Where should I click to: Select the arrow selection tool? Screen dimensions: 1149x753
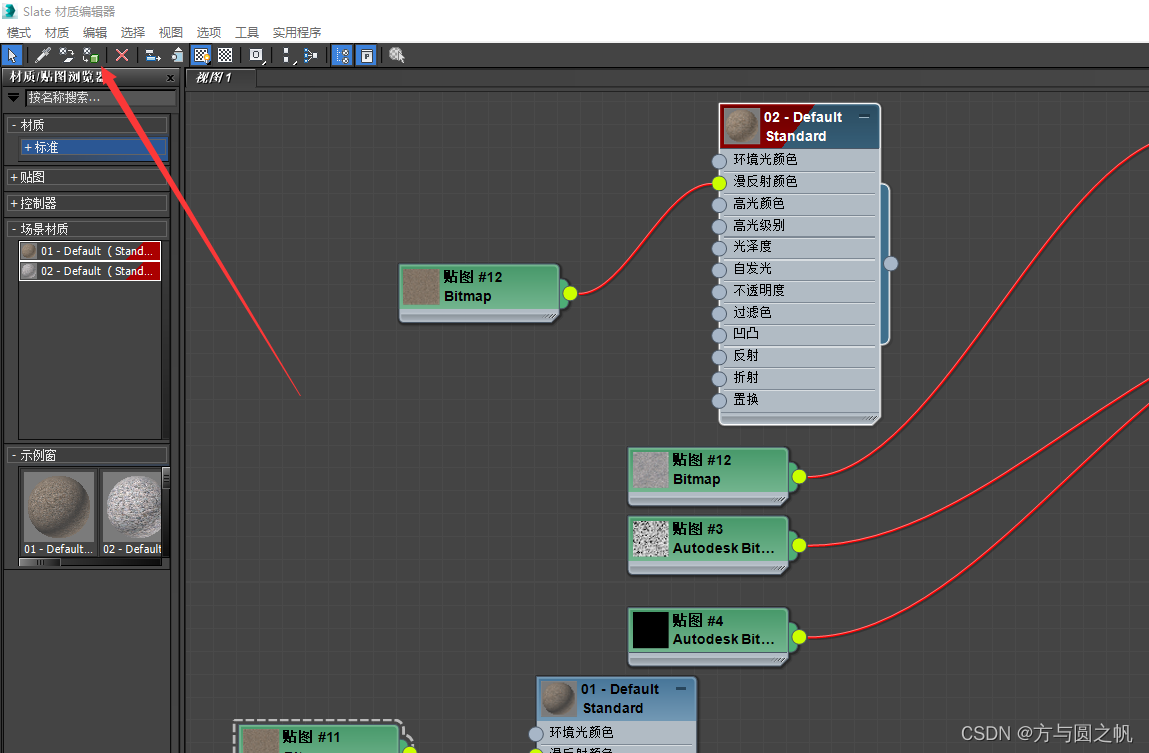coord(12,55)
